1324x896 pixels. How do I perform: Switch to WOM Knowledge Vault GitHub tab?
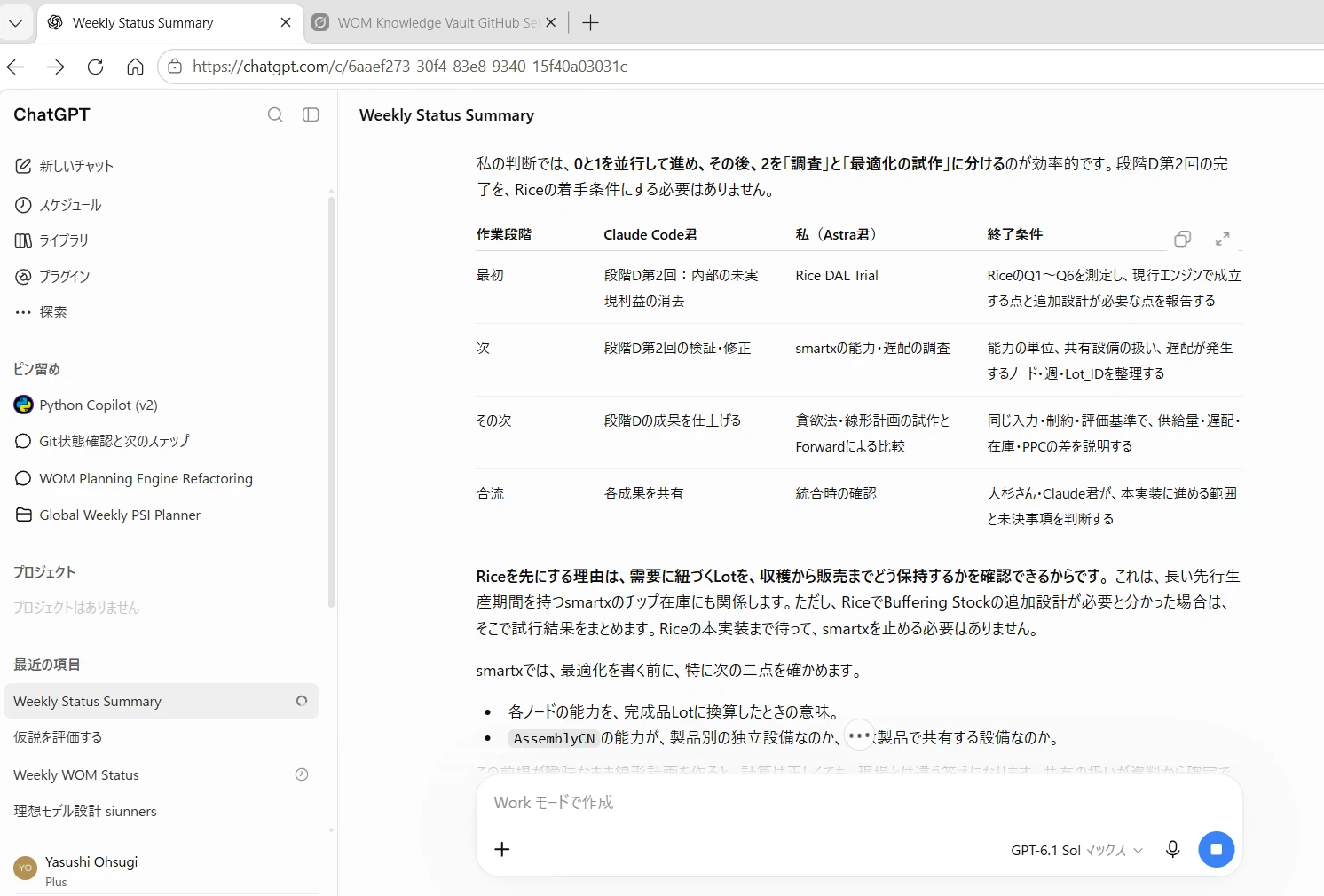[437, 23]
